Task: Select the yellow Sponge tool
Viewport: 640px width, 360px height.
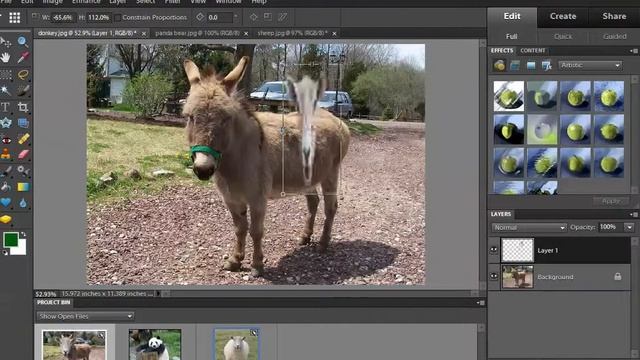Action: point(5,220)
